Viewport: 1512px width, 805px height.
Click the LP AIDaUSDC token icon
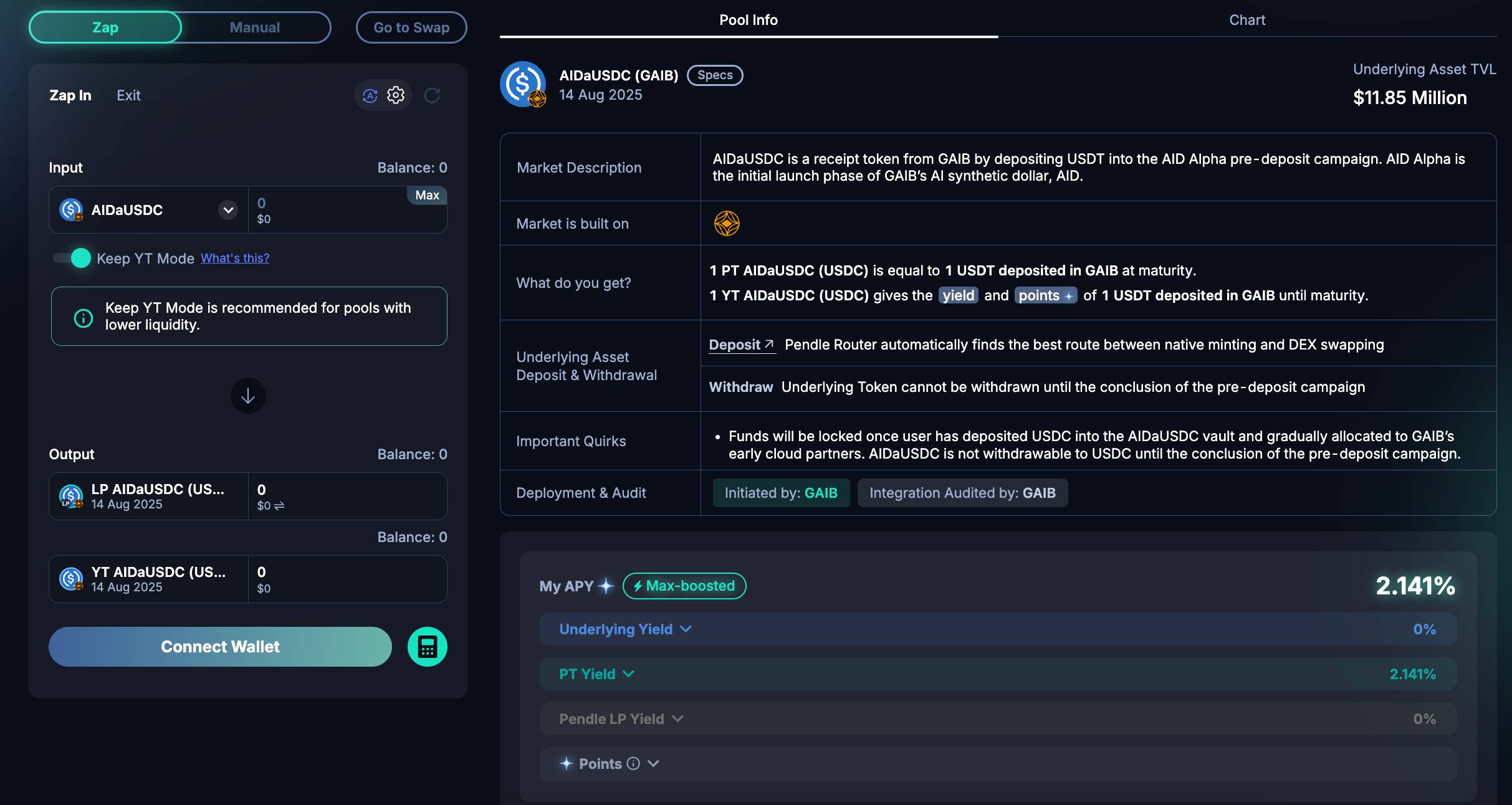71,497
